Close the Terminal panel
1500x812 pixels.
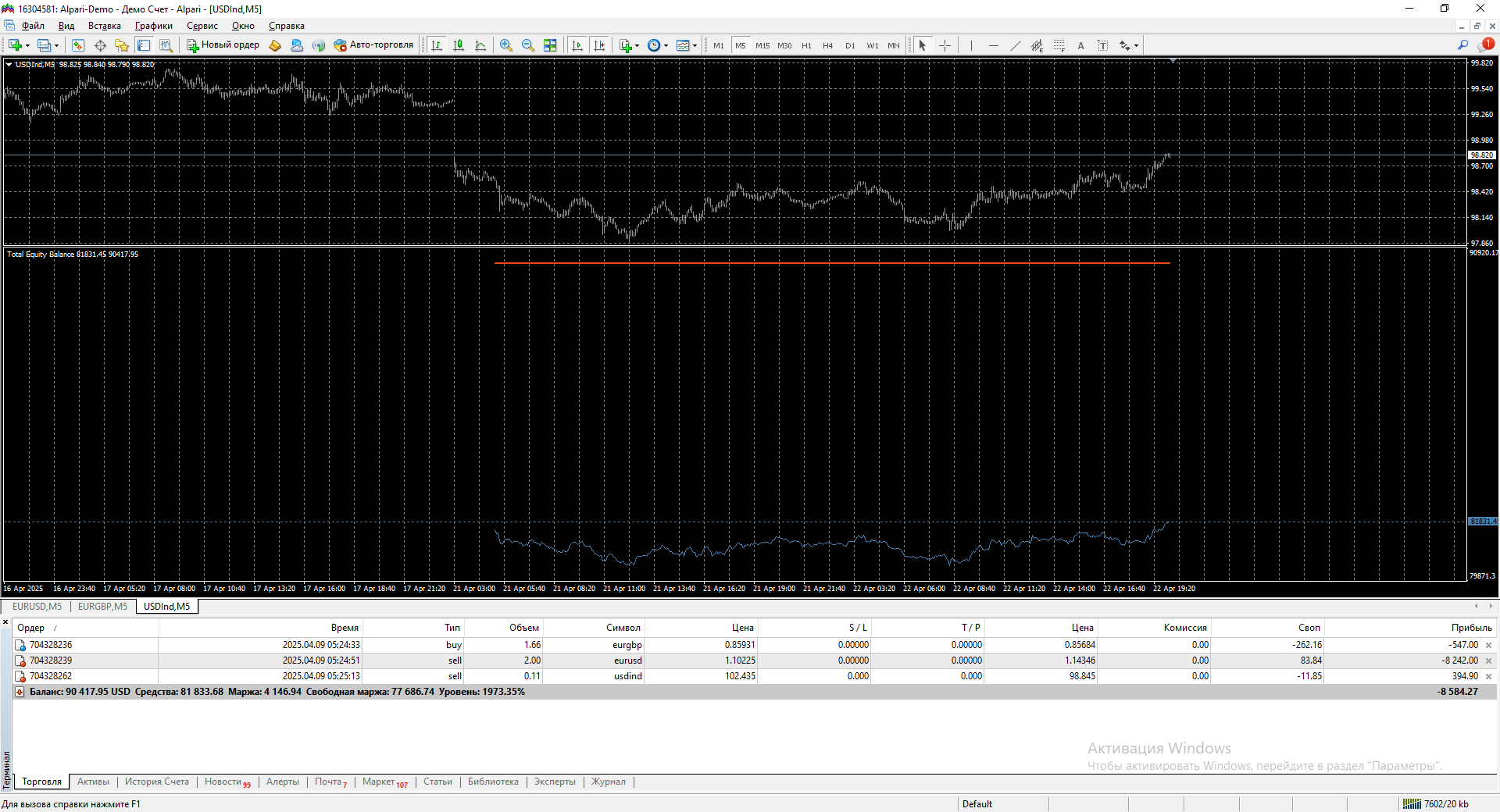tap(5, 622)
